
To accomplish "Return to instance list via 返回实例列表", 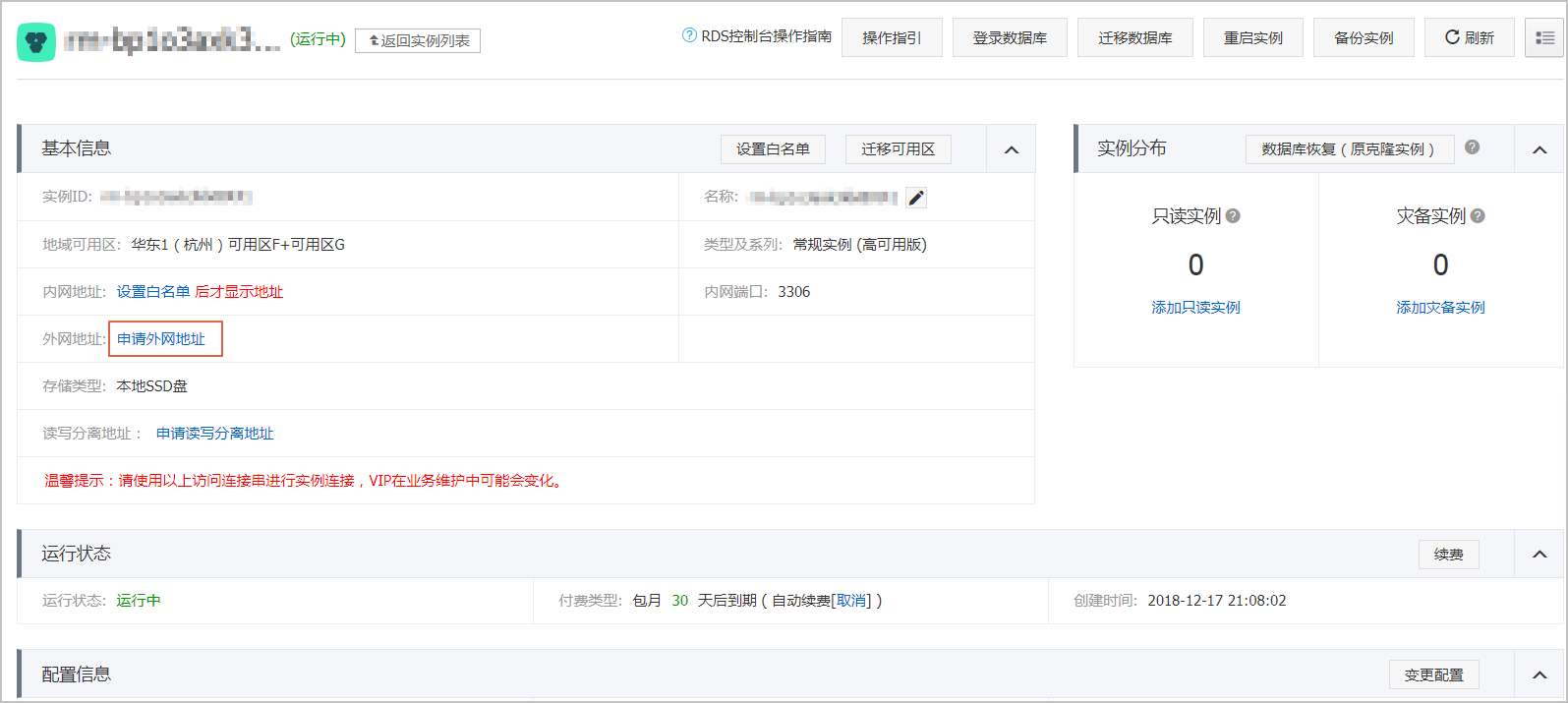I will (x=418, y=40).
